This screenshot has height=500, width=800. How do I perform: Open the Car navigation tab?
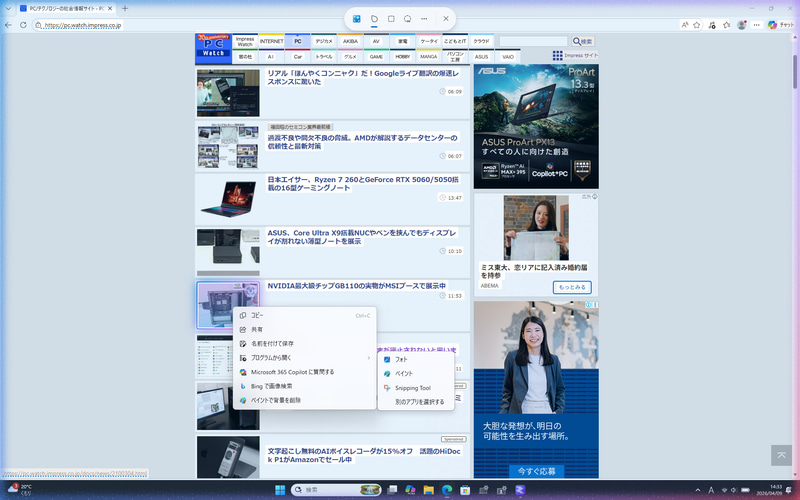point(297,57)
